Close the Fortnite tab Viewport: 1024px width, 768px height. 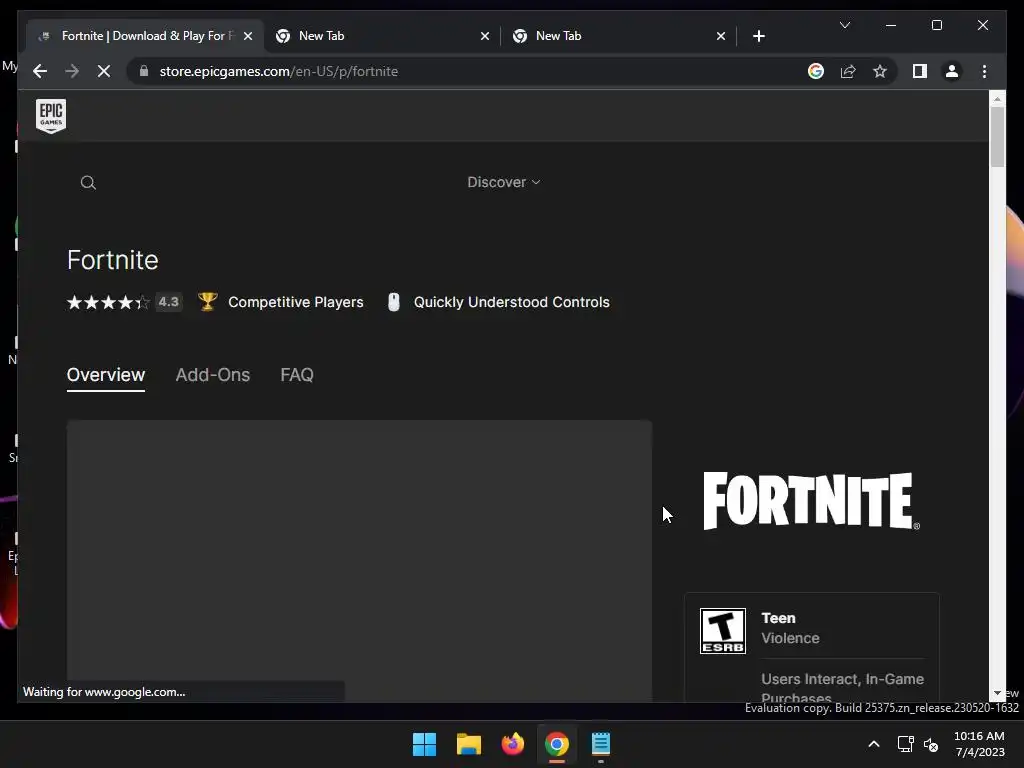pyautogui.click(x=248, y=36)
